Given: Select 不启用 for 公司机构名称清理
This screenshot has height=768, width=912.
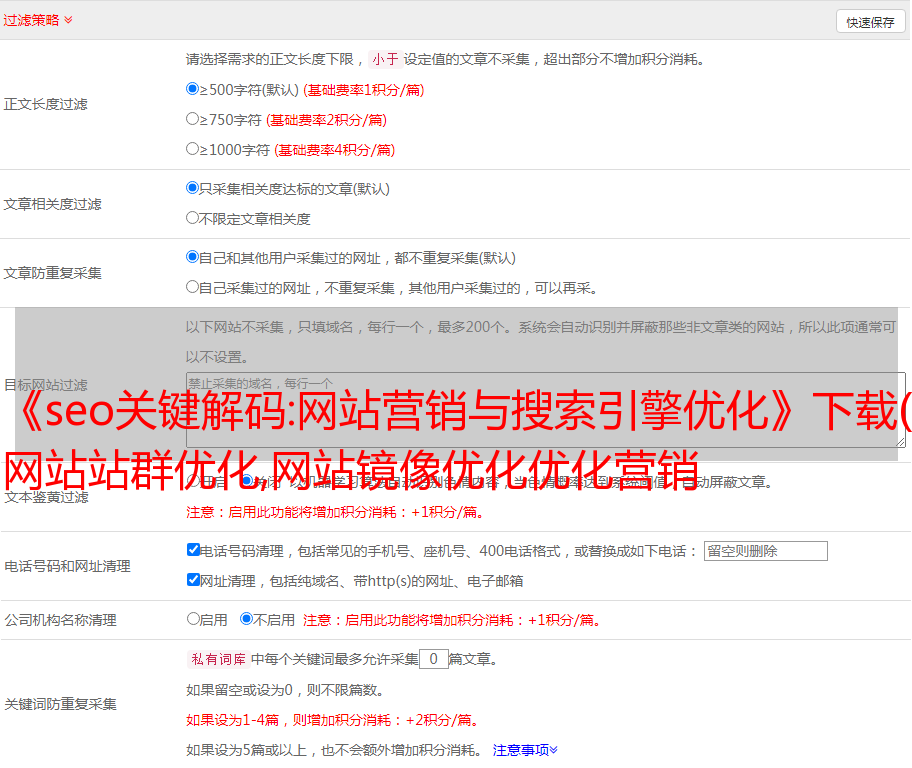Looking at the screenshot, I should [x=246, y=619].
